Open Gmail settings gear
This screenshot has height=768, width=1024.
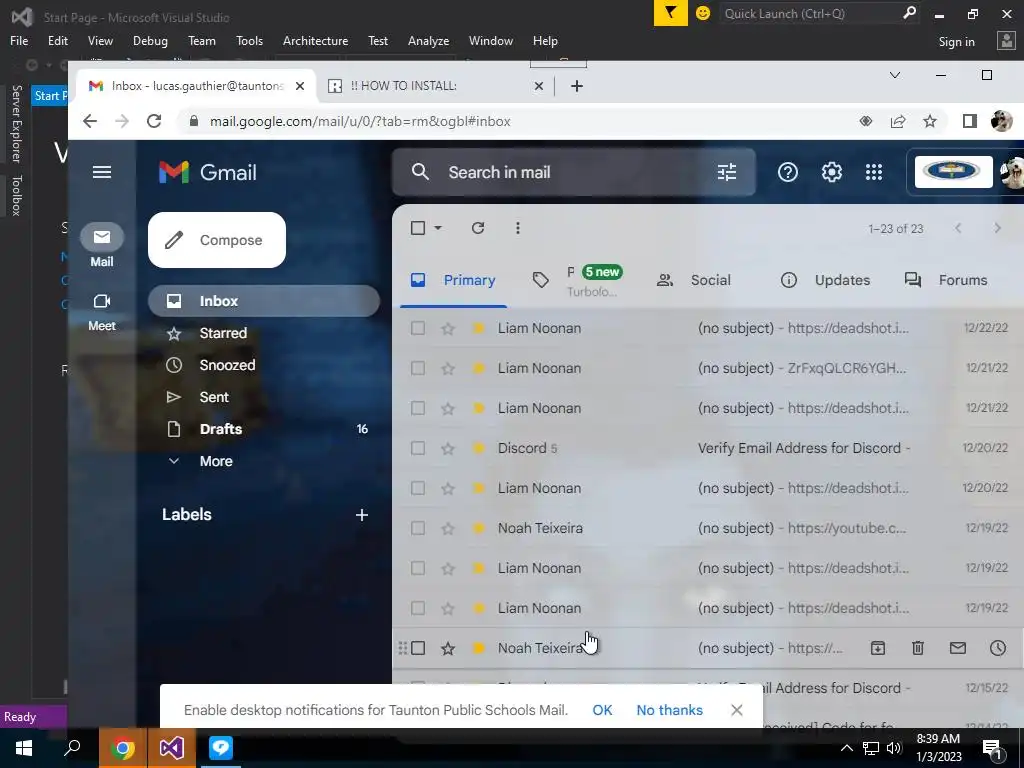click(x=831, y=172)
